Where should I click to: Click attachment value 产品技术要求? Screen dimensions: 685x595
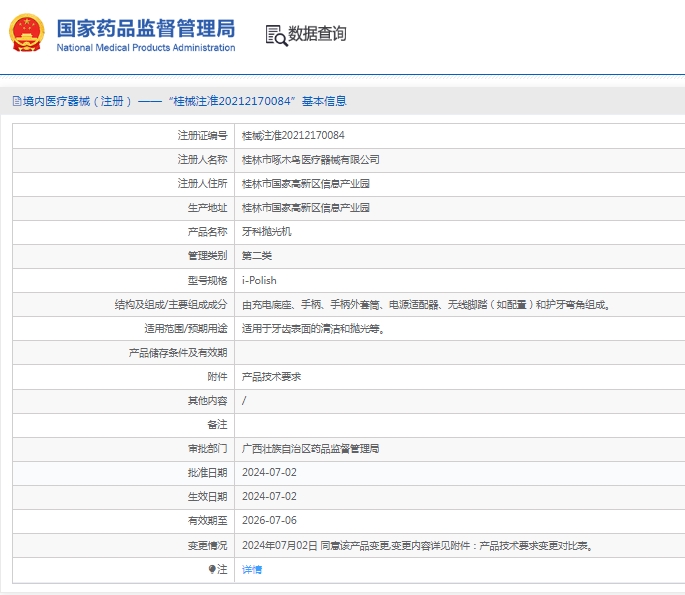point(271,377)
